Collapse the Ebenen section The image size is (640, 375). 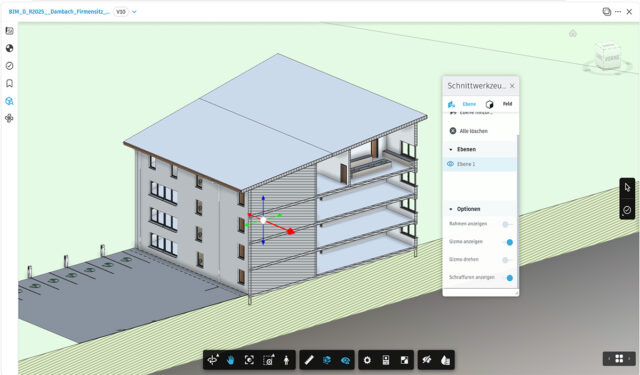pos(451,149)
